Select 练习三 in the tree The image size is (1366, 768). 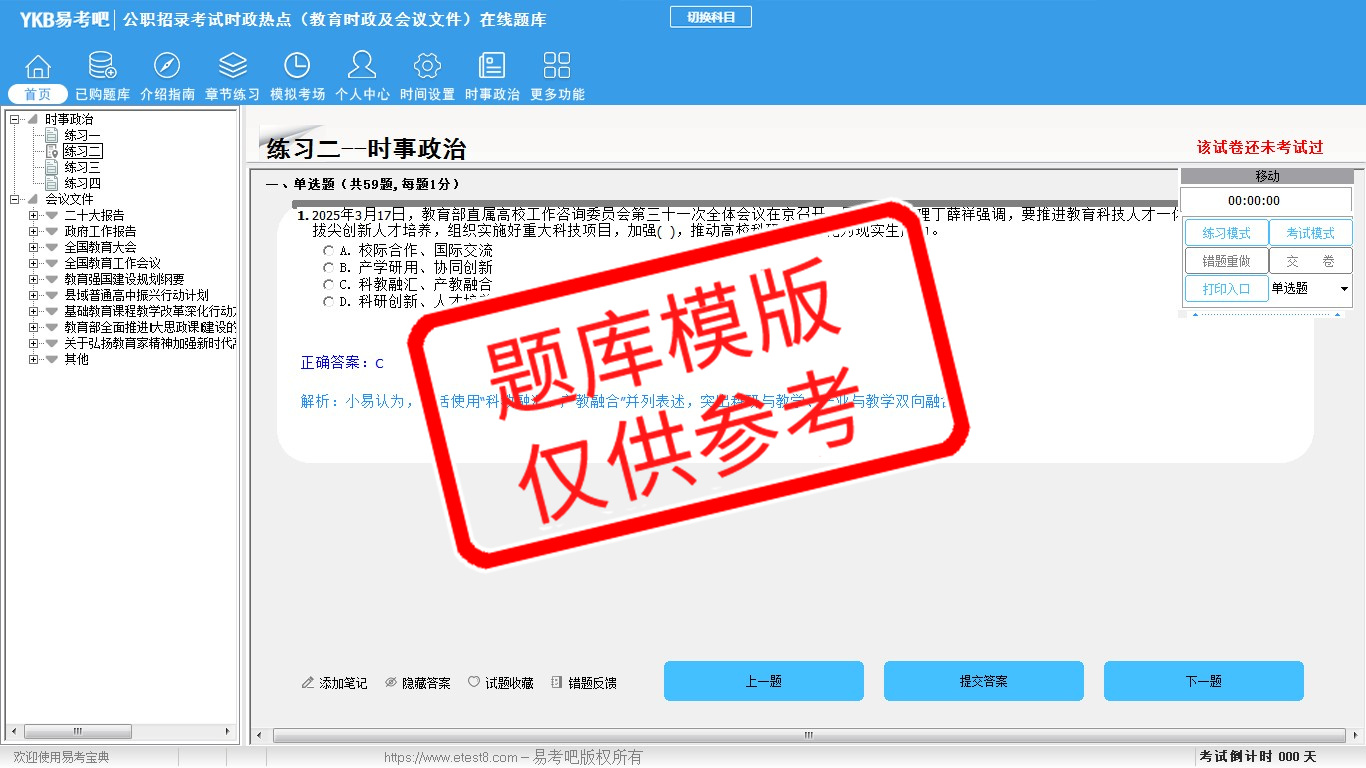coord(82,167)
